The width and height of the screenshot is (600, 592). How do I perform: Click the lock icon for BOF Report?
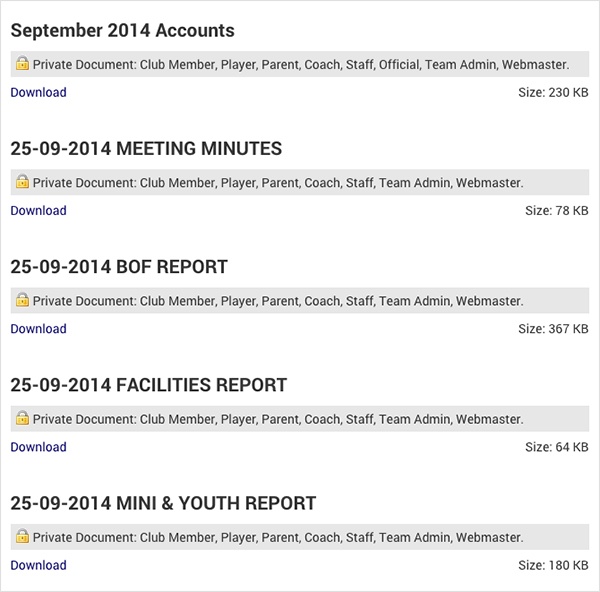point(22,300)
